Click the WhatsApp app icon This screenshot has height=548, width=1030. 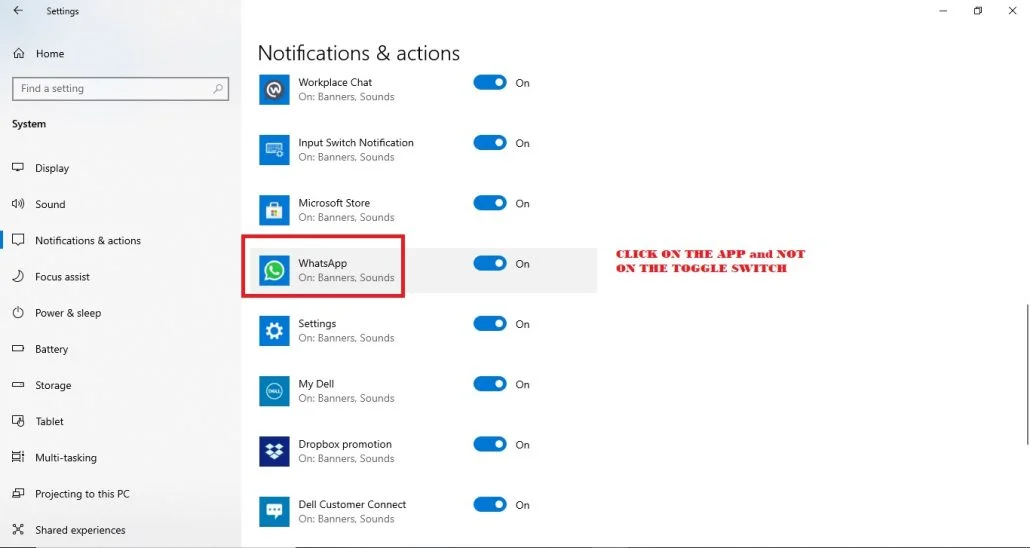pyautogui.click(x=274, y=270)
